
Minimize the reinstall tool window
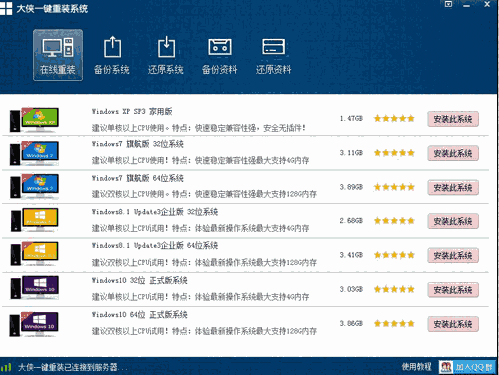(x=467, y=5)
